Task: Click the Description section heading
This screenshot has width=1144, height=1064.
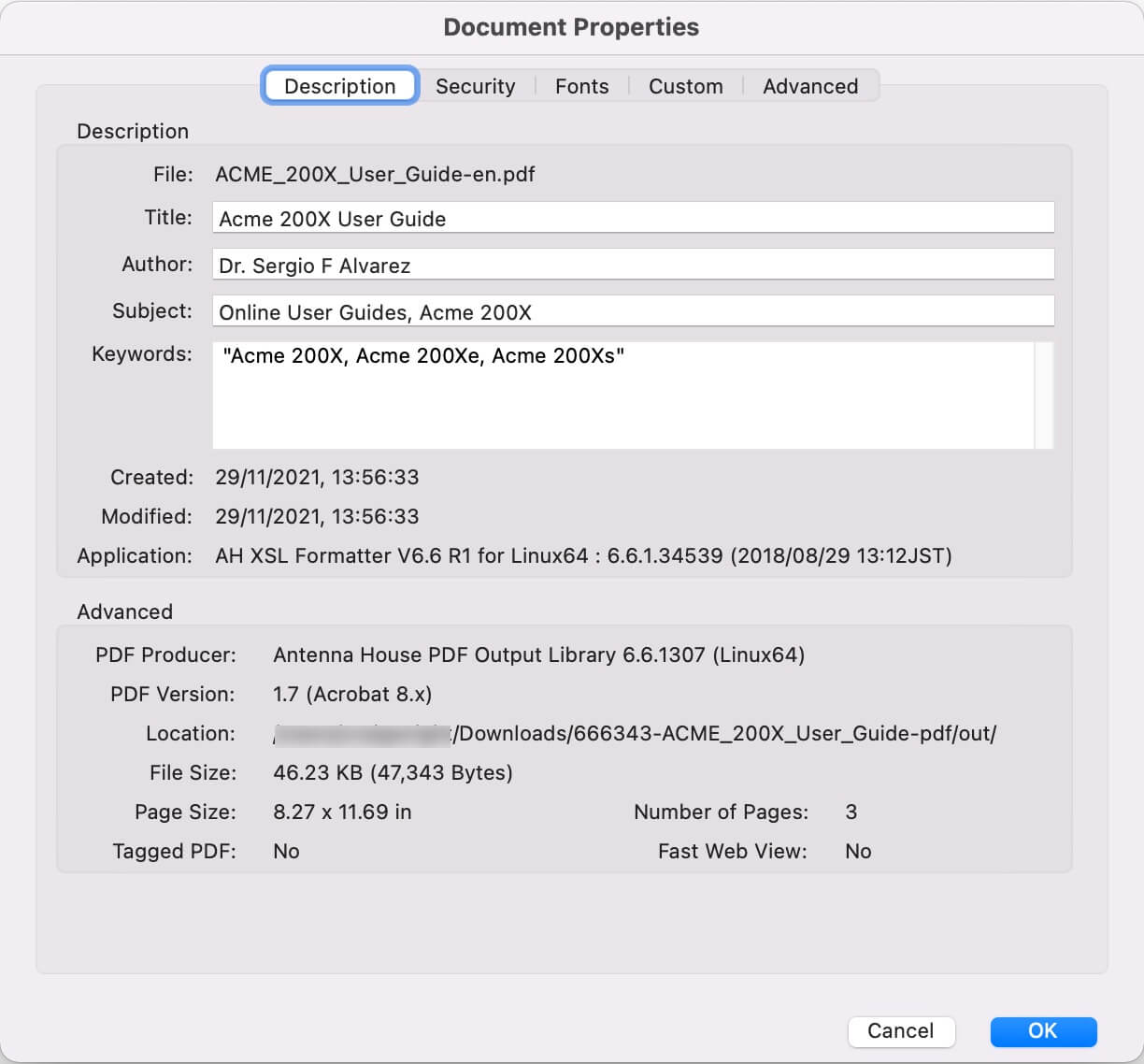Action: pyautogui.click(x=133, y=131)
